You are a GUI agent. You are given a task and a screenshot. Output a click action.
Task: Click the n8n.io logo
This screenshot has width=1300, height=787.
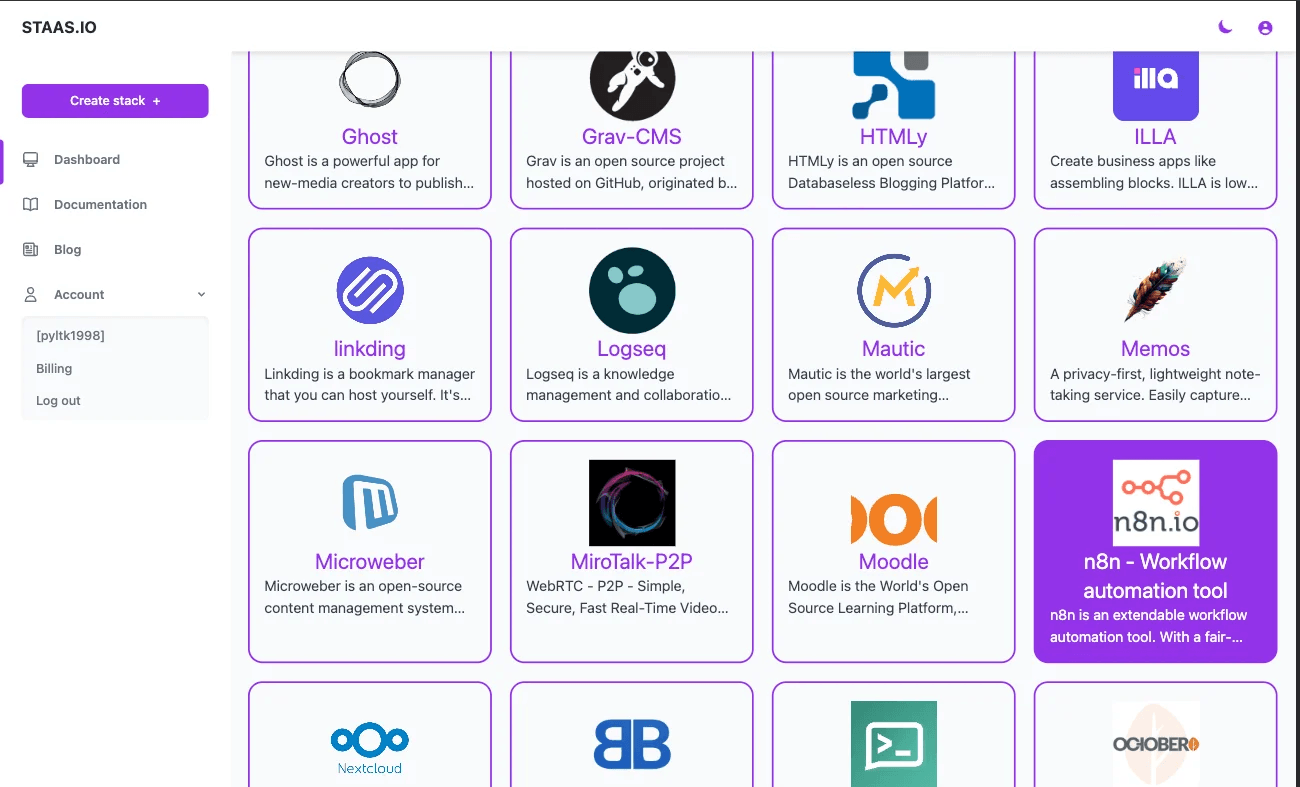click(1156, 503)
